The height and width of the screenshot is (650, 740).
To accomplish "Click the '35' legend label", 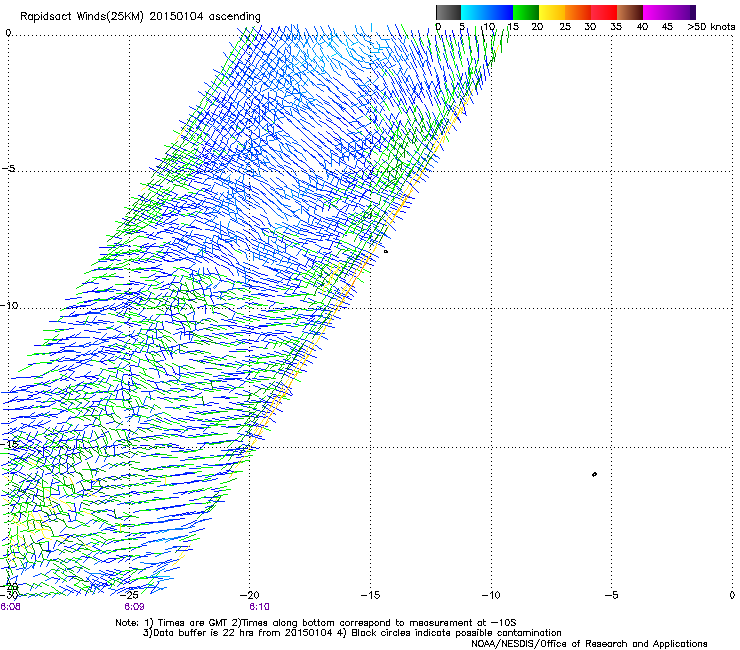I will pyautogui.click(x=616, y=27).
